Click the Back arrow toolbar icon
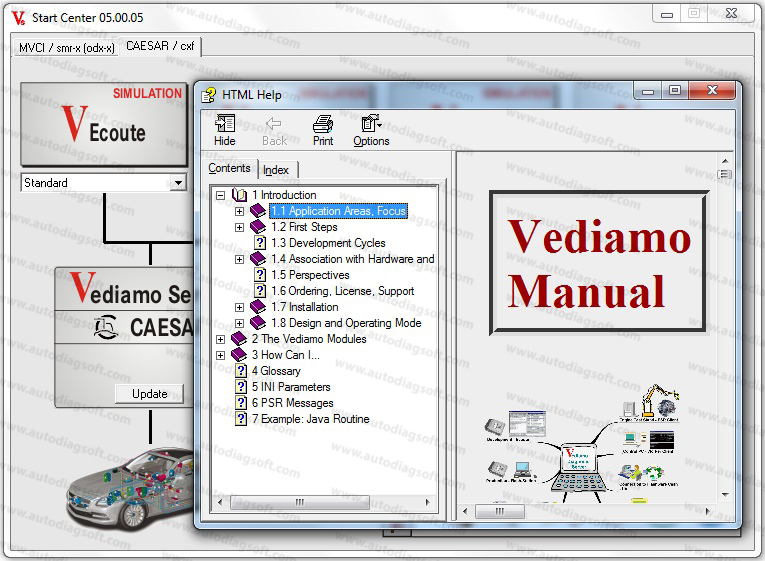Screen dimensions: 765x561 (x=273, y=123)
